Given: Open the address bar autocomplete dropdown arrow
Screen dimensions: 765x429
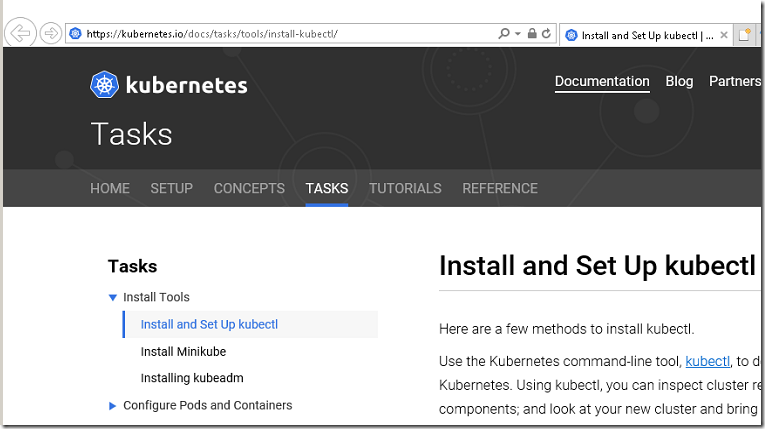Looking at the screenshot, I should [518, 33].
